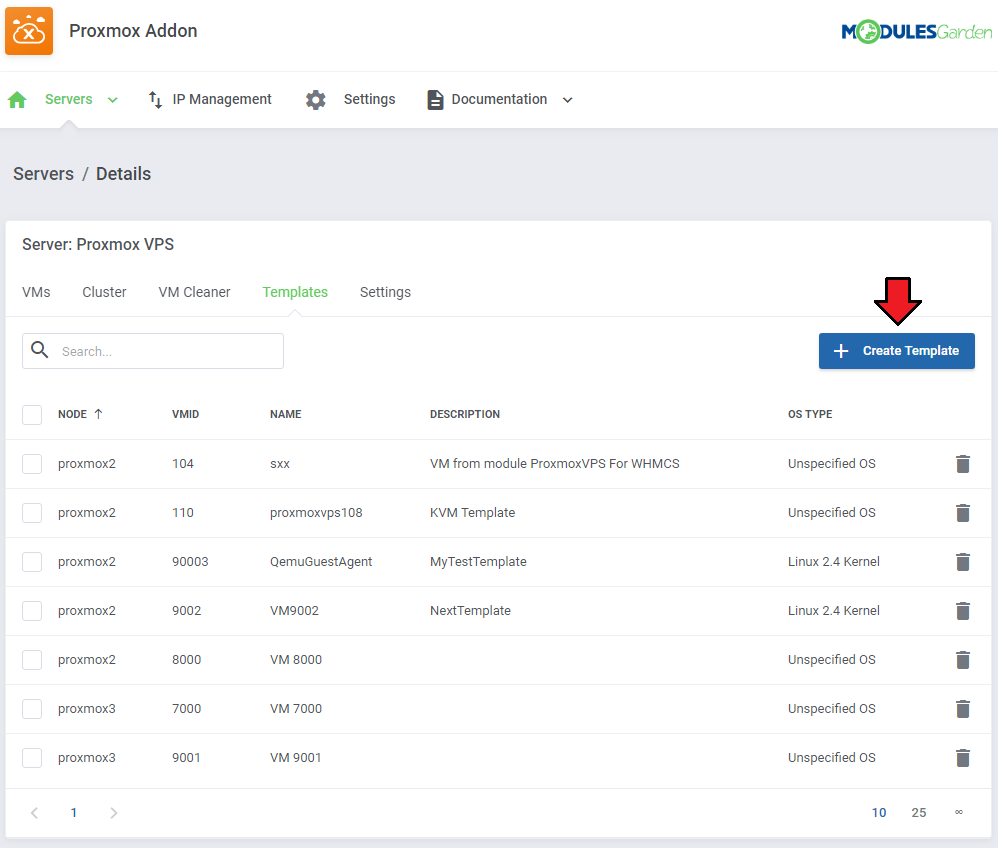The width and height of the screenshot is (998, 848).
Task: Click plus icon on Create Template
Action: coord(841,351)
